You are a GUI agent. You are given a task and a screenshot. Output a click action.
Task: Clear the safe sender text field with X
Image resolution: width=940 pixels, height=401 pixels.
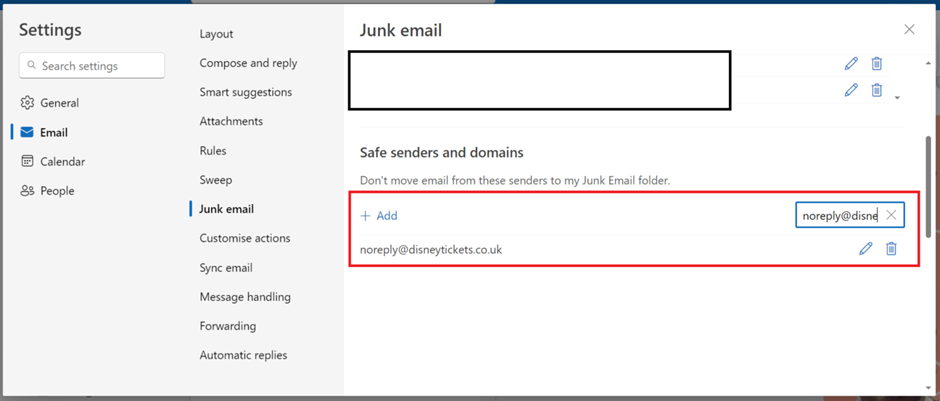(x=891, y=216)
